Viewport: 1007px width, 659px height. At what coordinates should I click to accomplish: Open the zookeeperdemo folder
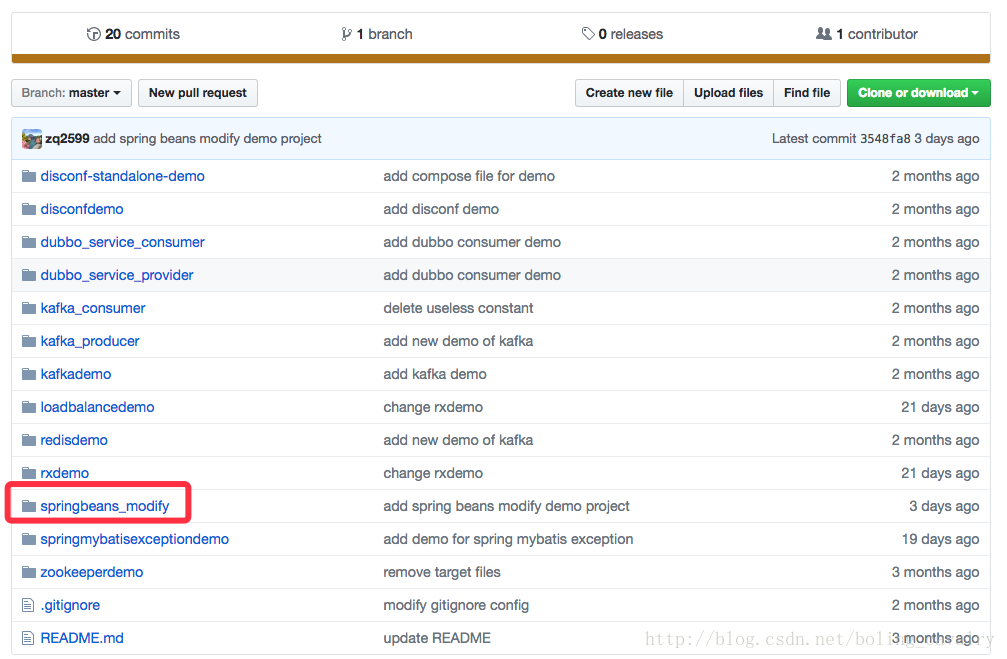coord(92,572)
